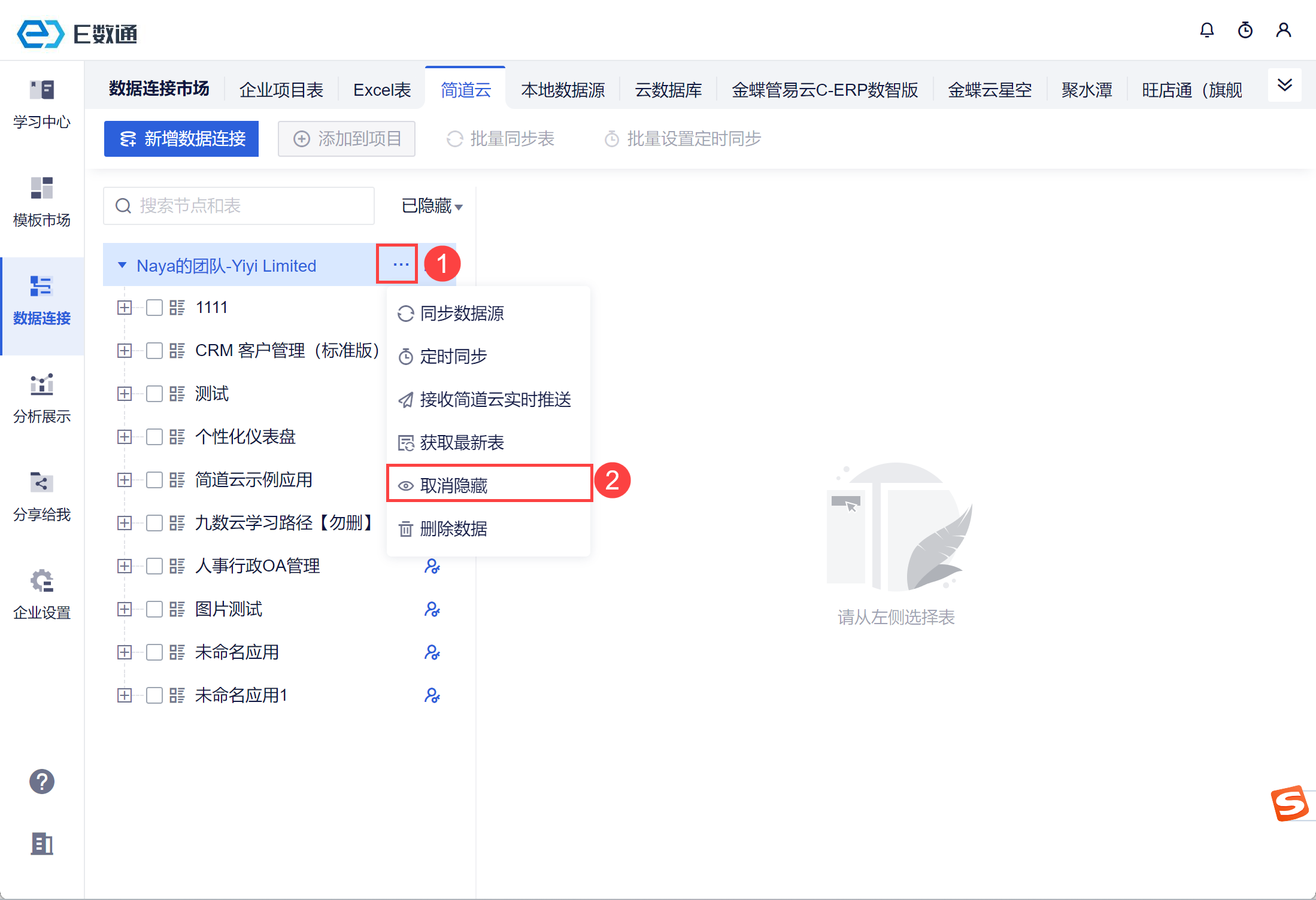The height and width of the screenshot is (900, 1316).
Task: Switch to the Excel表 tab
Action: point(382,90)
